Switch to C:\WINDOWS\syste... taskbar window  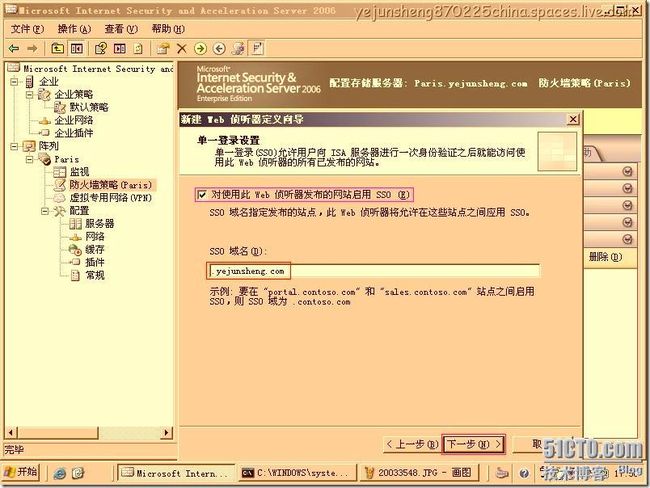pos(297,473)
